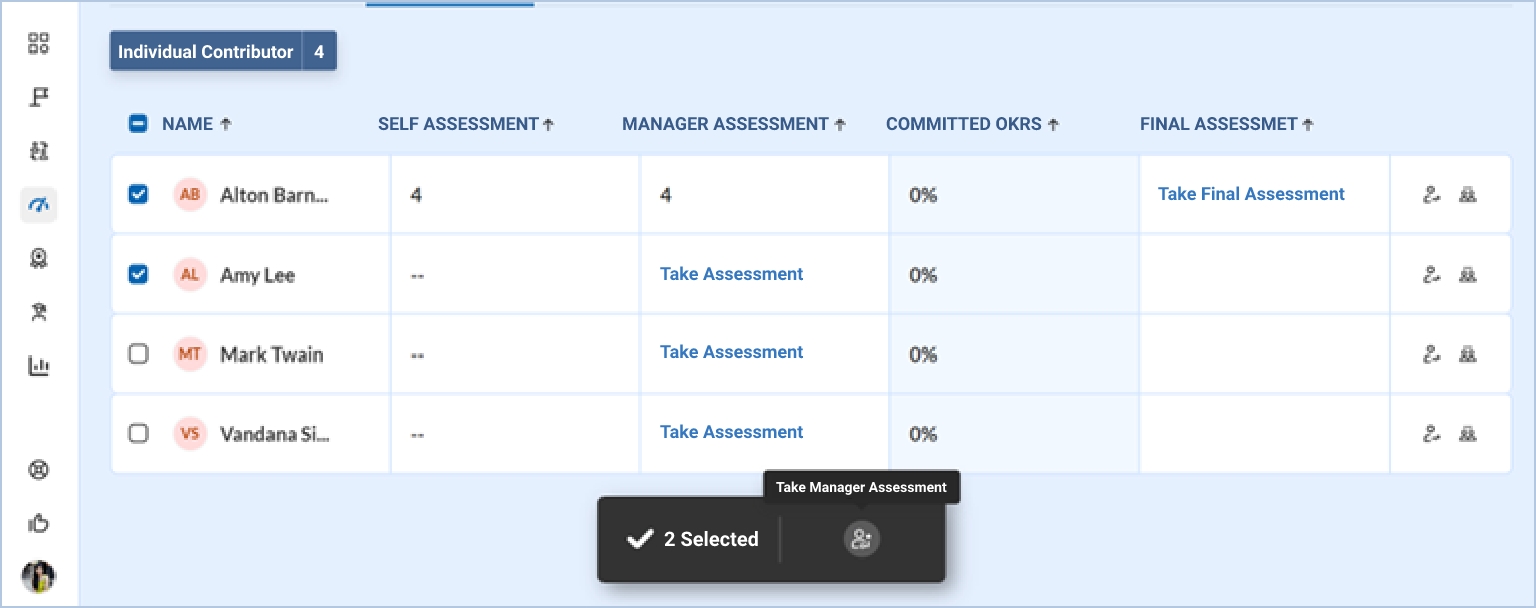Image resolution: width=1536 pixels, height=608 pixels.
Task: Check the Vandana row checkbox
Action: [x=139, y=433]
